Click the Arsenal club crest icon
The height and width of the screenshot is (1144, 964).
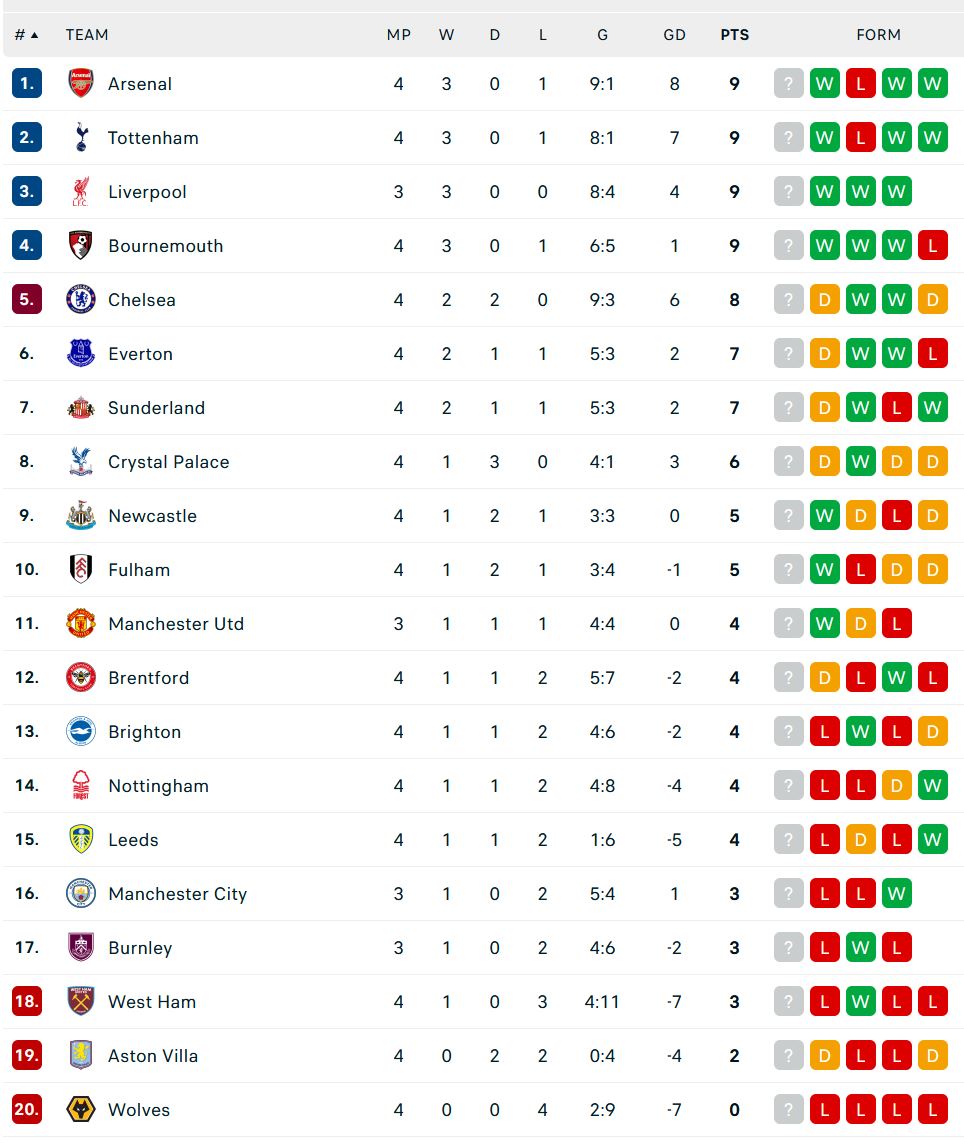(x=81, y=84)
